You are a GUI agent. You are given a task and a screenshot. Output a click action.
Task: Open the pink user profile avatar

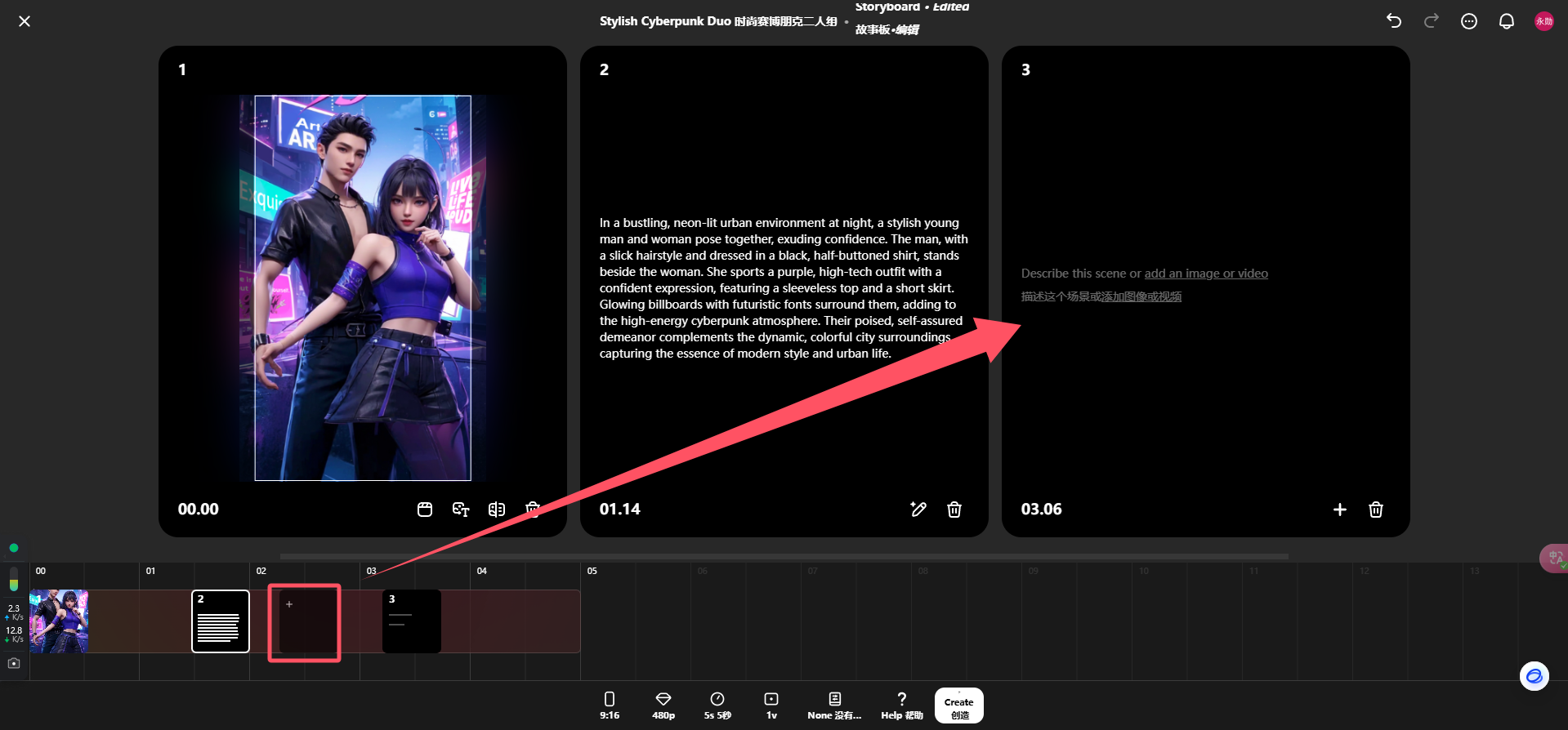(1544, 21)
